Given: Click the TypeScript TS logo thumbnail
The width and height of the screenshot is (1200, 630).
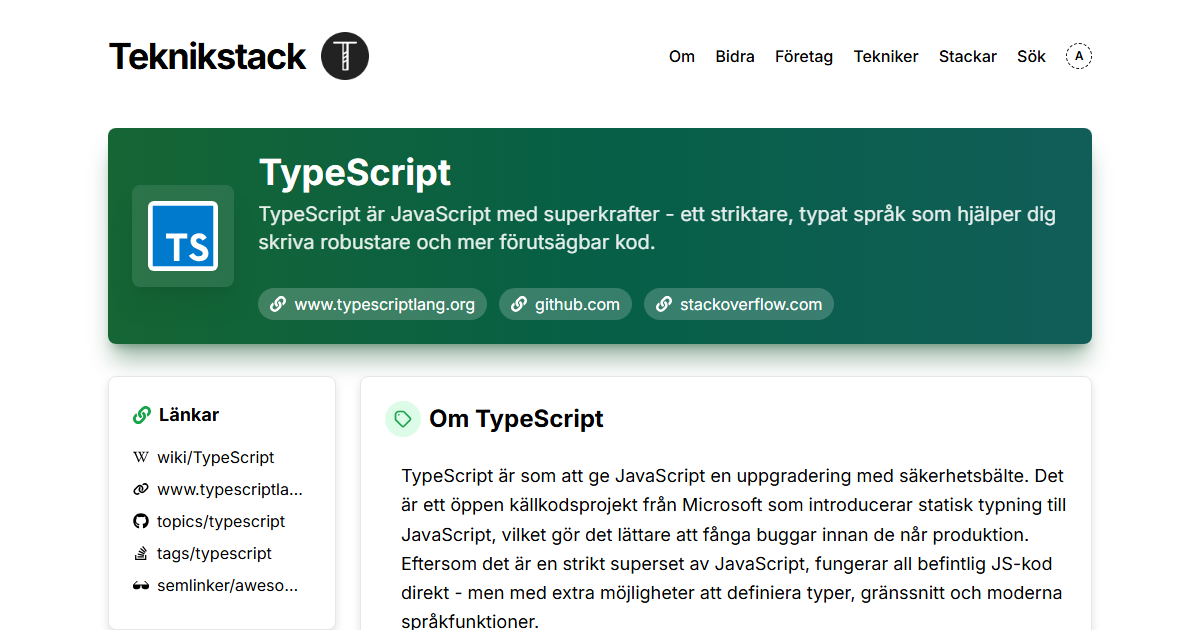Looking at the screenshot, I should pos(183,236).
